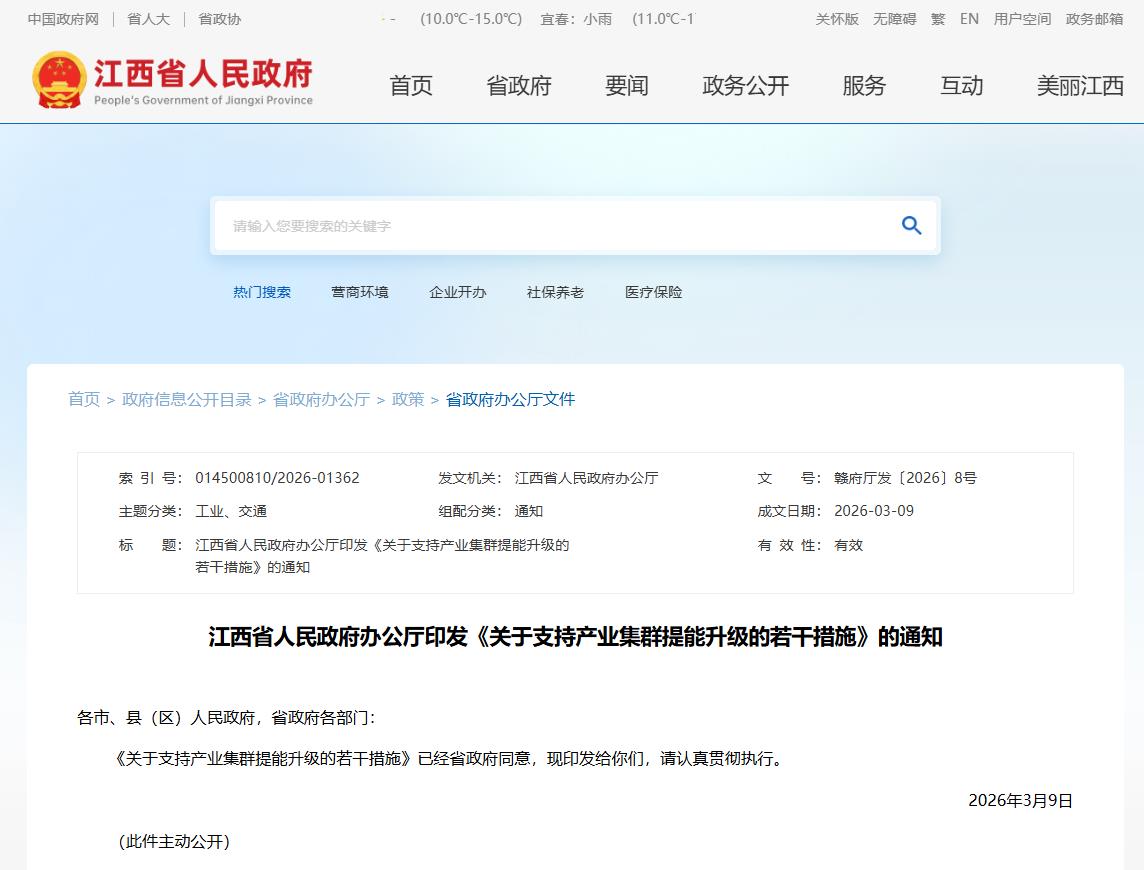
Task: Select 要闻 in the main navigation
Action: point(626,86)
